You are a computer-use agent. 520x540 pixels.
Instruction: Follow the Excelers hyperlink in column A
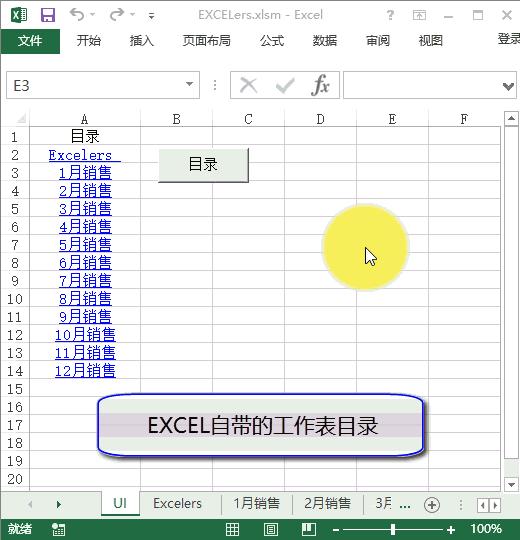(x=84, y=155)
